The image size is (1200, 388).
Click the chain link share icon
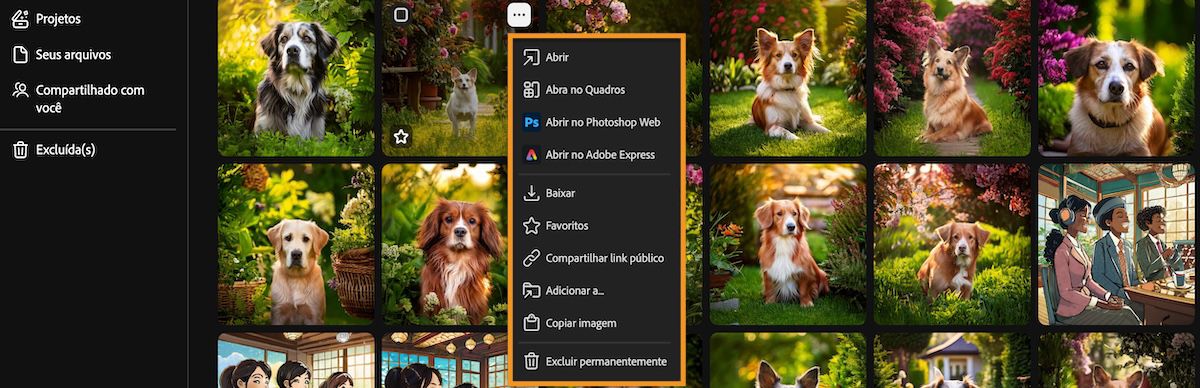532,258
